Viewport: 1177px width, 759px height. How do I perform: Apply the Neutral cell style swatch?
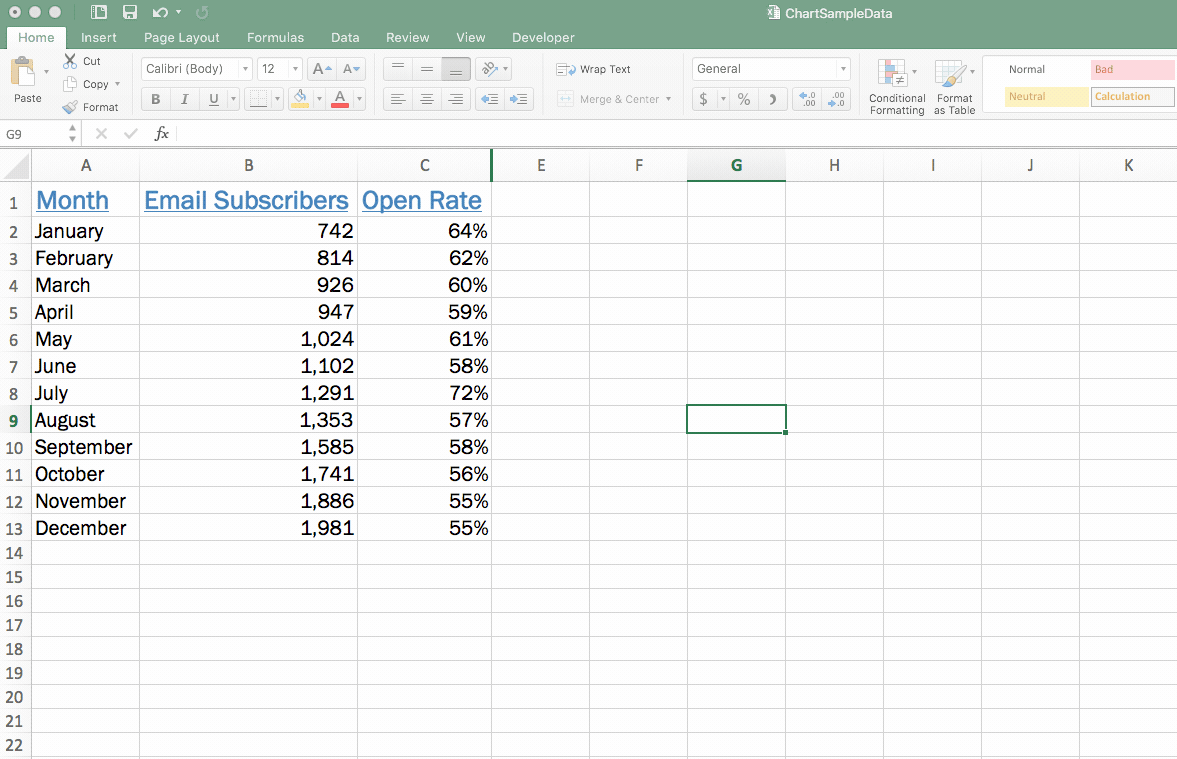tap(1046, 96)
